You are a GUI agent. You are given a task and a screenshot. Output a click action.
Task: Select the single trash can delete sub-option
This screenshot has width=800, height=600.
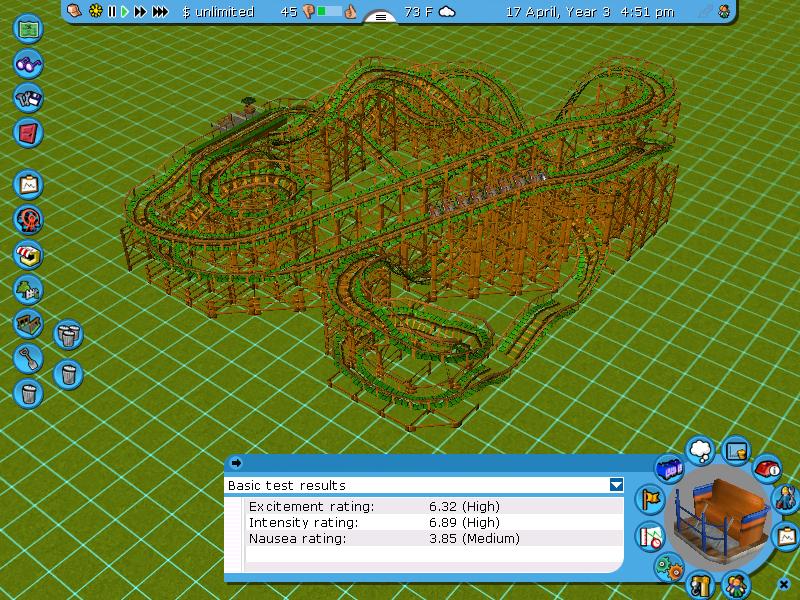pos(68,374)
